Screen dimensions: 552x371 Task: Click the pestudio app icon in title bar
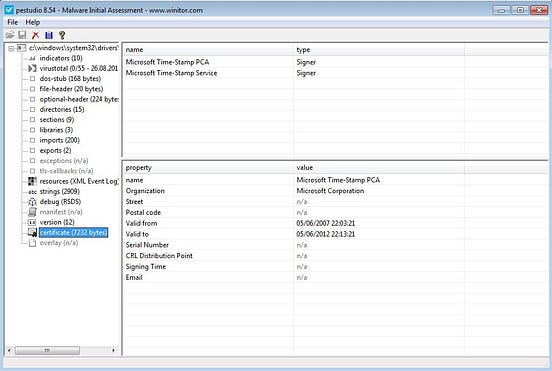9,10
